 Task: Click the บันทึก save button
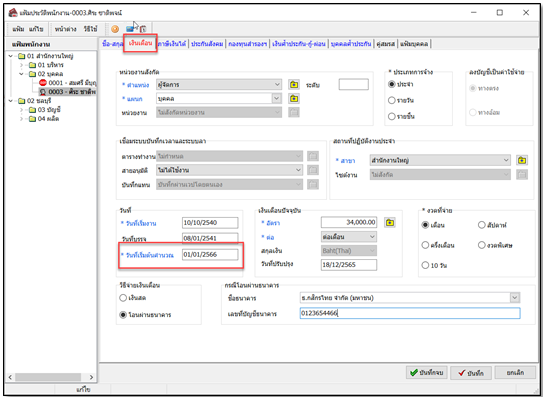coord(471,373)
